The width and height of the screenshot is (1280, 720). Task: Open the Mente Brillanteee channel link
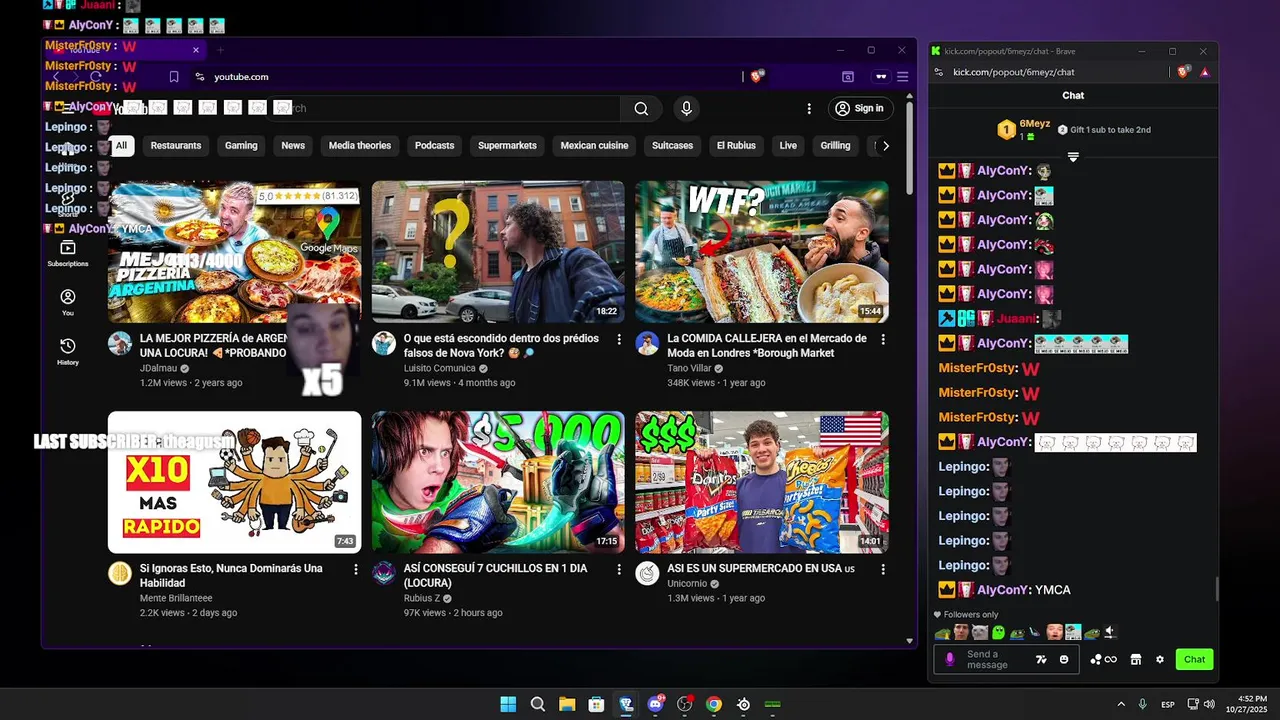pyautogui.click(x=176, y=598)
